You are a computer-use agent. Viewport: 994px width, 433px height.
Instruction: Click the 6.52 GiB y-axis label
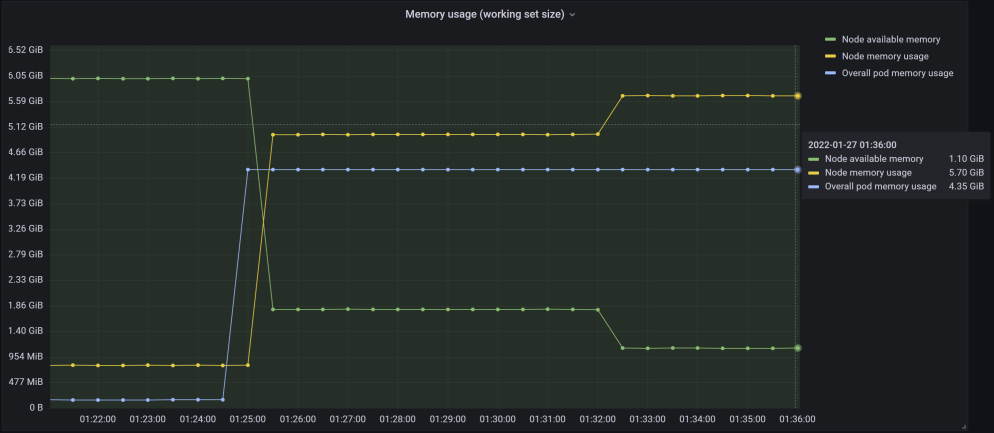point(25,50)
